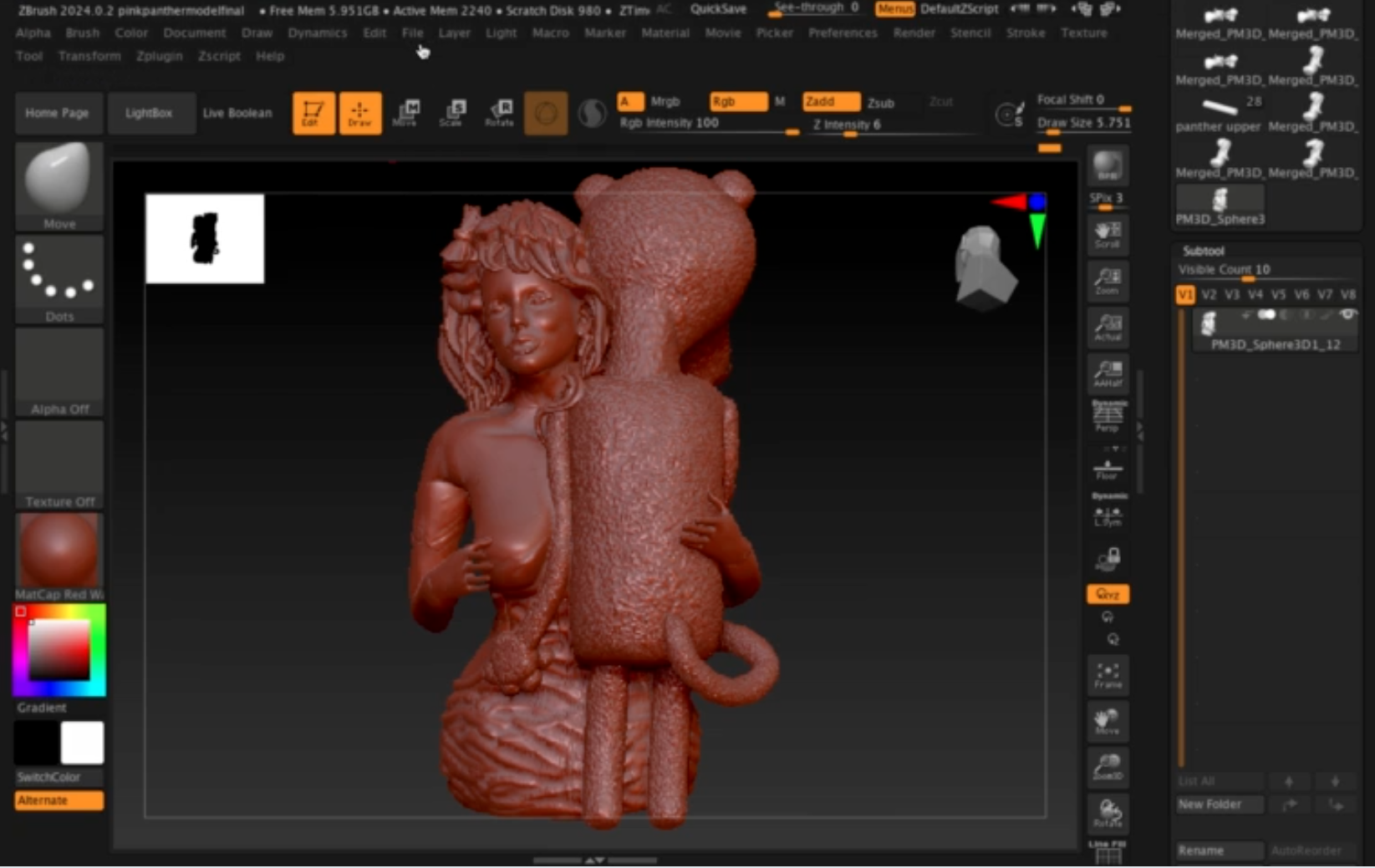
Task: Click the yin-yang symbol icon in top shelf
Action: tap(592, 113)
